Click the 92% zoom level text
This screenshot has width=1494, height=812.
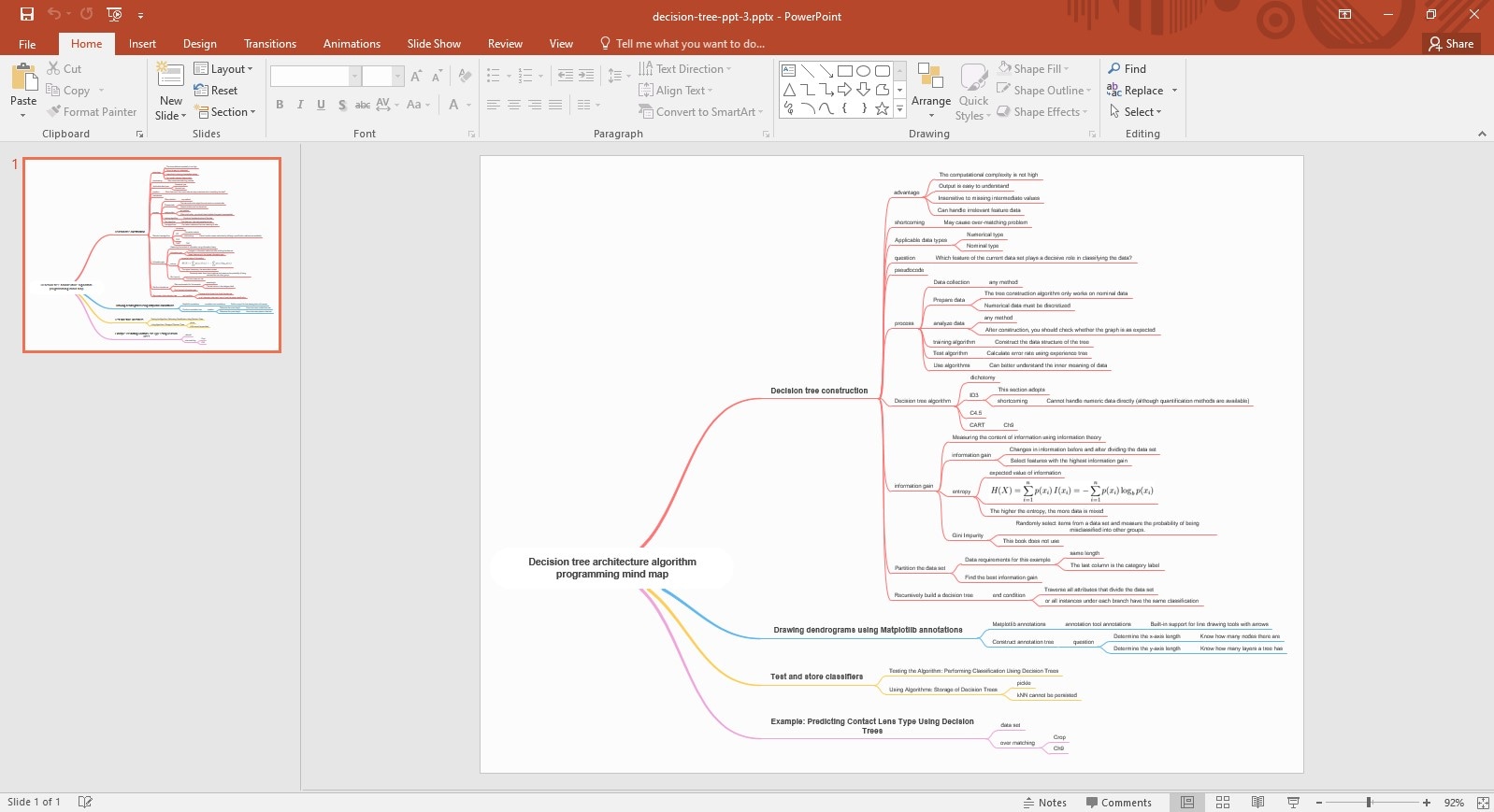[x=1454, y=803]
